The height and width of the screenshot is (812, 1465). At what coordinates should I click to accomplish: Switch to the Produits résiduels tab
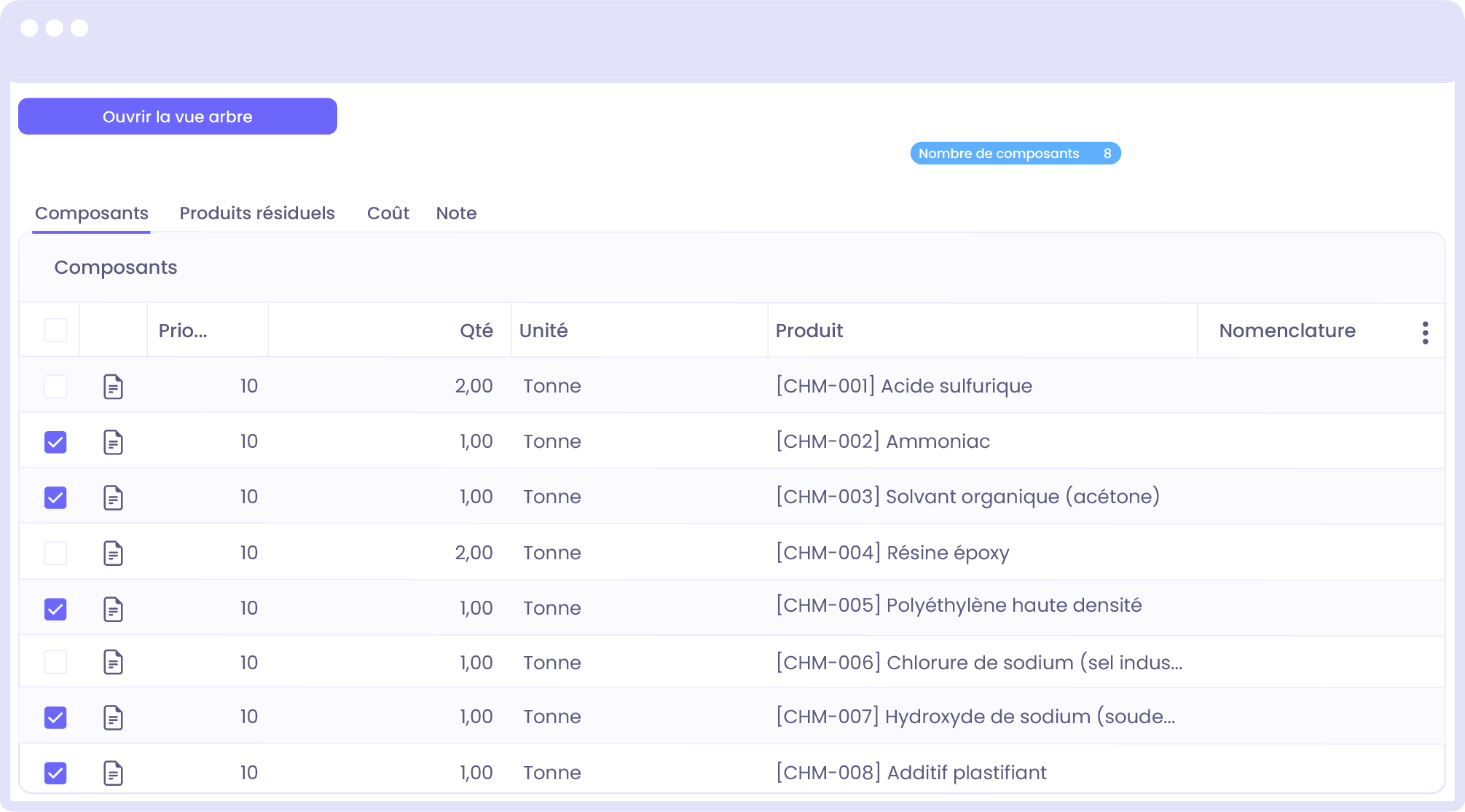[x=257, y=213]
